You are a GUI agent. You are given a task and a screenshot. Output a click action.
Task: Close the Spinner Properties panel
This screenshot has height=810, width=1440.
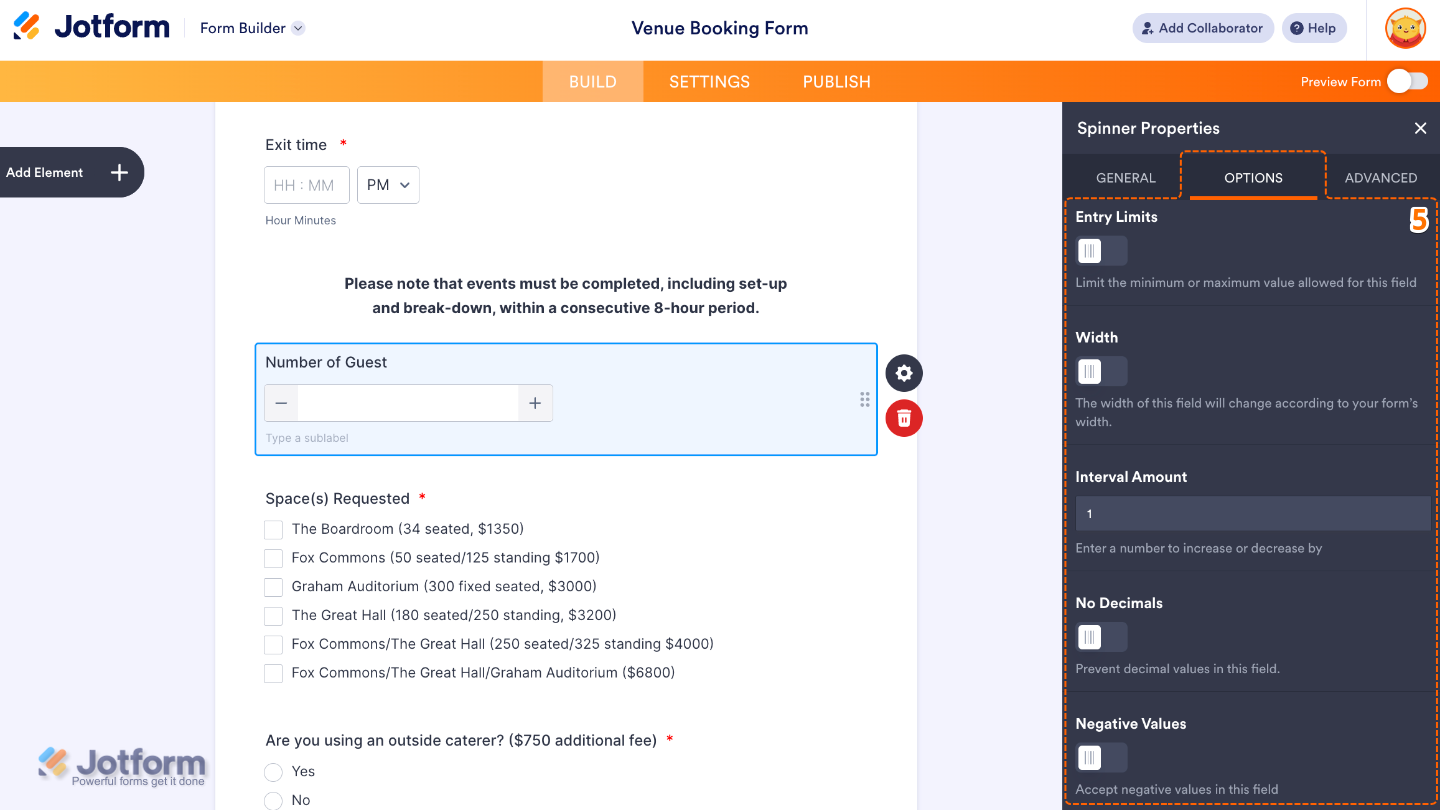[x=1420, y=128]
